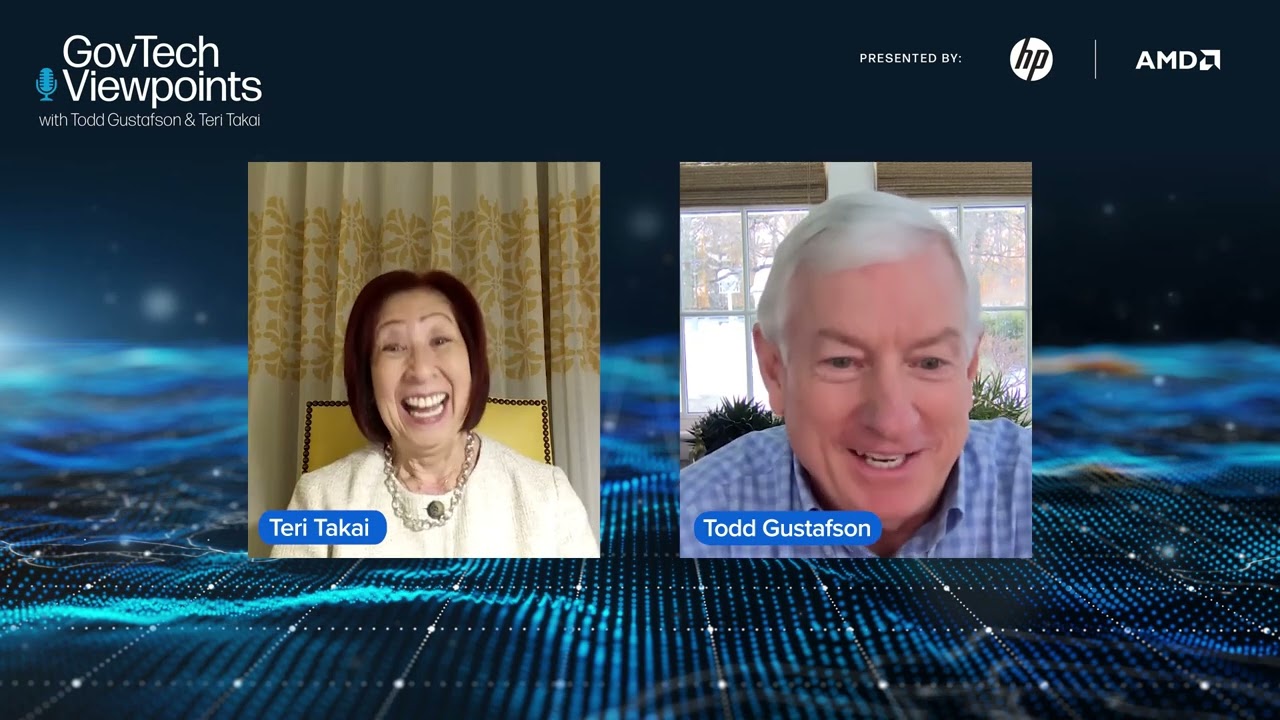The image size is (1280, 720).
Task: Click the 'with Todd Gustafson & Teri Takai' subtitle
Action: point(150,120)
